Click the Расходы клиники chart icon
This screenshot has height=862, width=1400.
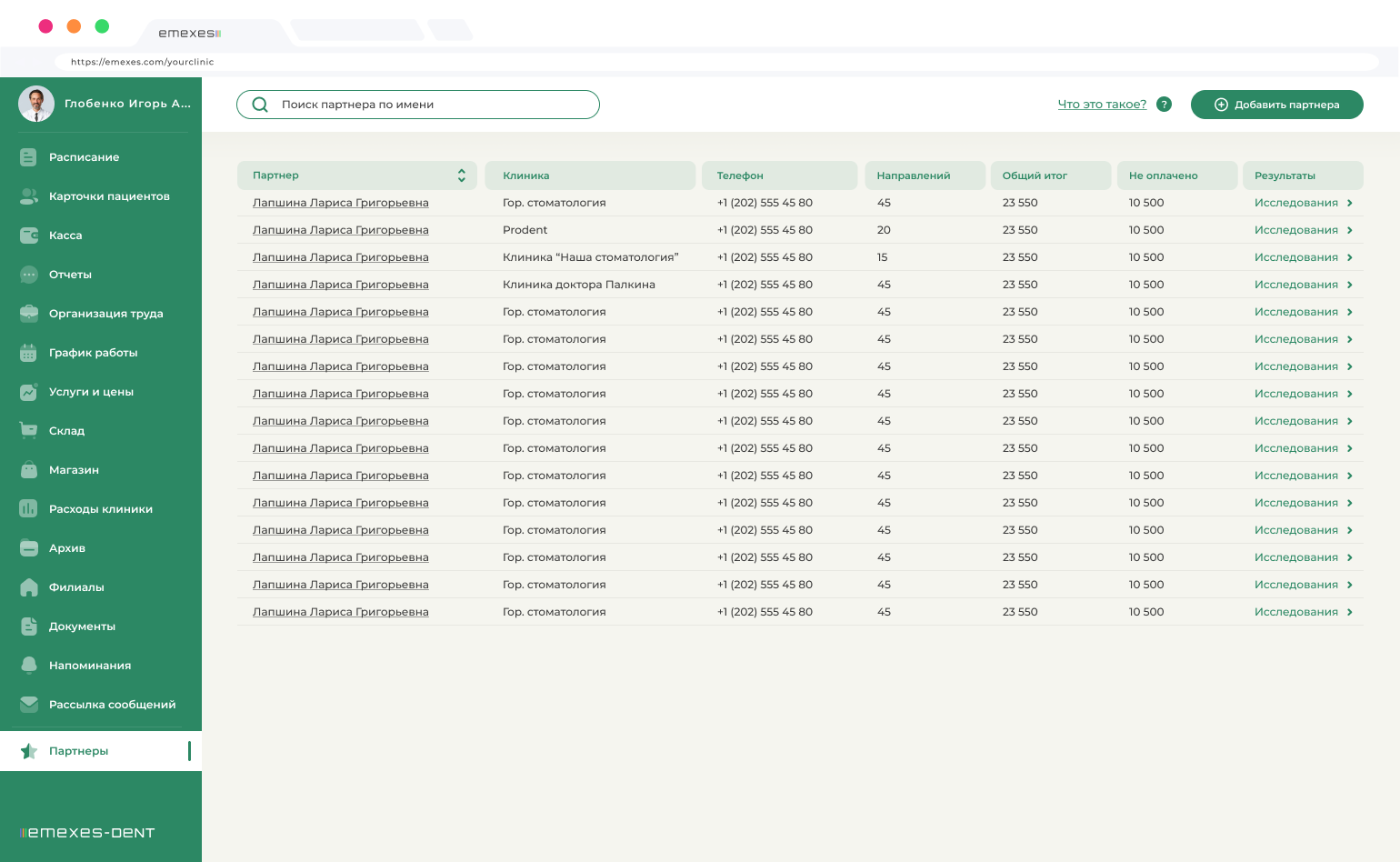pos(28,509)
